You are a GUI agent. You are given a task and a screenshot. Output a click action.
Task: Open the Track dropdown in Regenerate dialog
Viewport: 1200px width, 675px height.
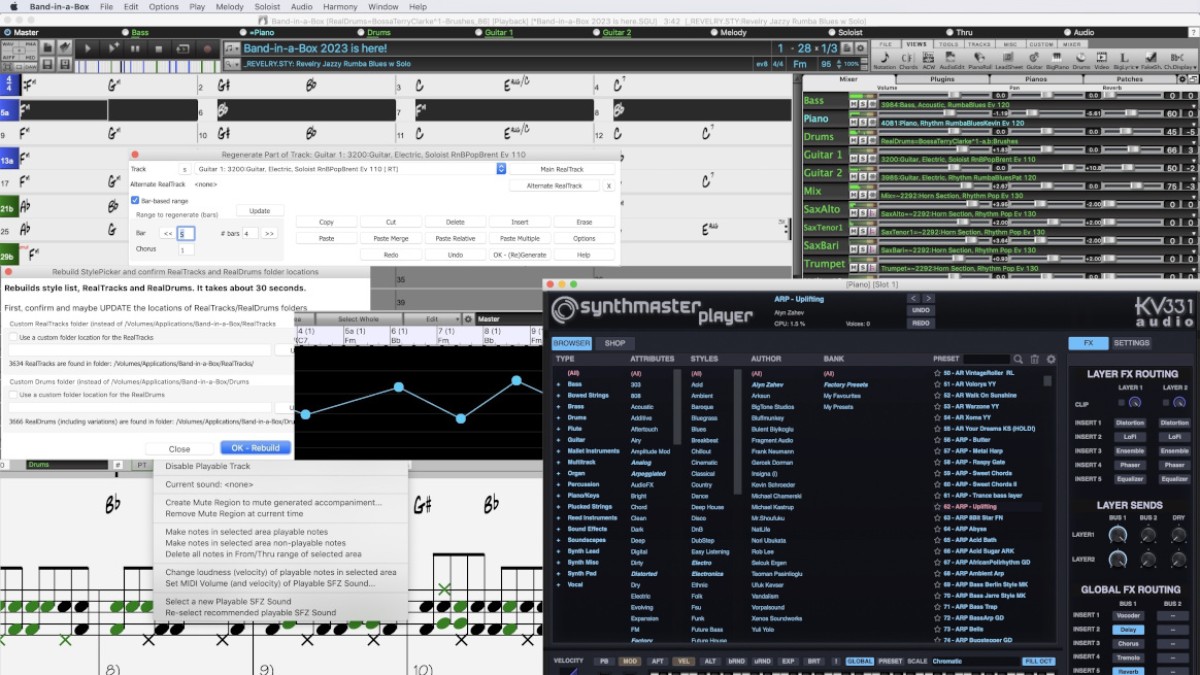click(x=500, y=169)
